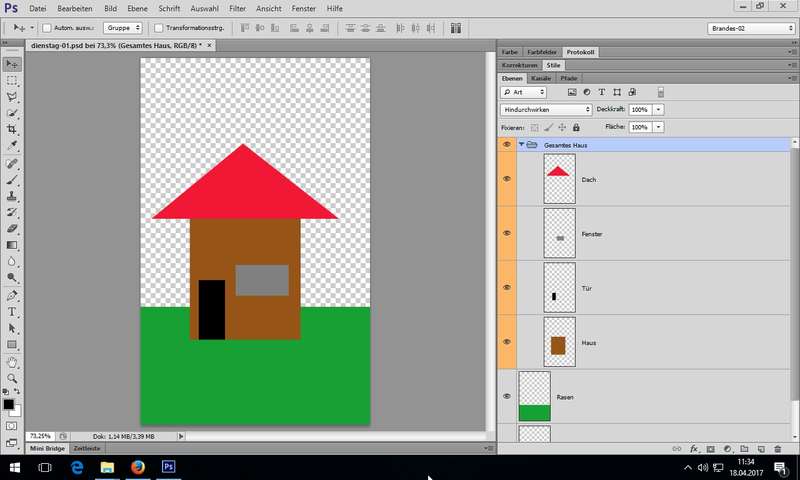Screen dimensions: 800x480
Task: Select the Type tool
Action: pyautogui.click(x=12, y=312)
